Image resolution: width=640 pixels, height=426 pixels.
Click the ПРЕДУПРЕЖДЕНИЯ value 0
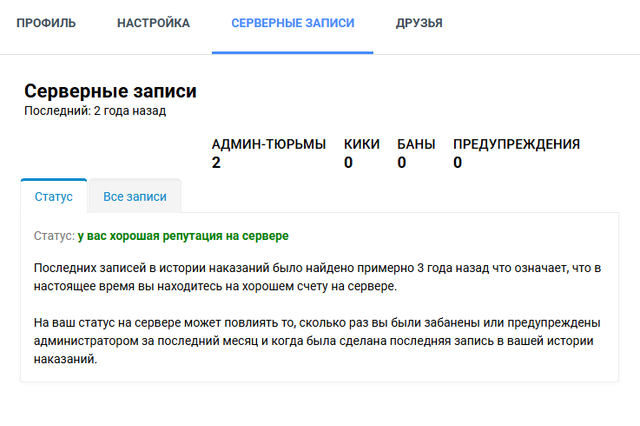click(x=458, y=162)
